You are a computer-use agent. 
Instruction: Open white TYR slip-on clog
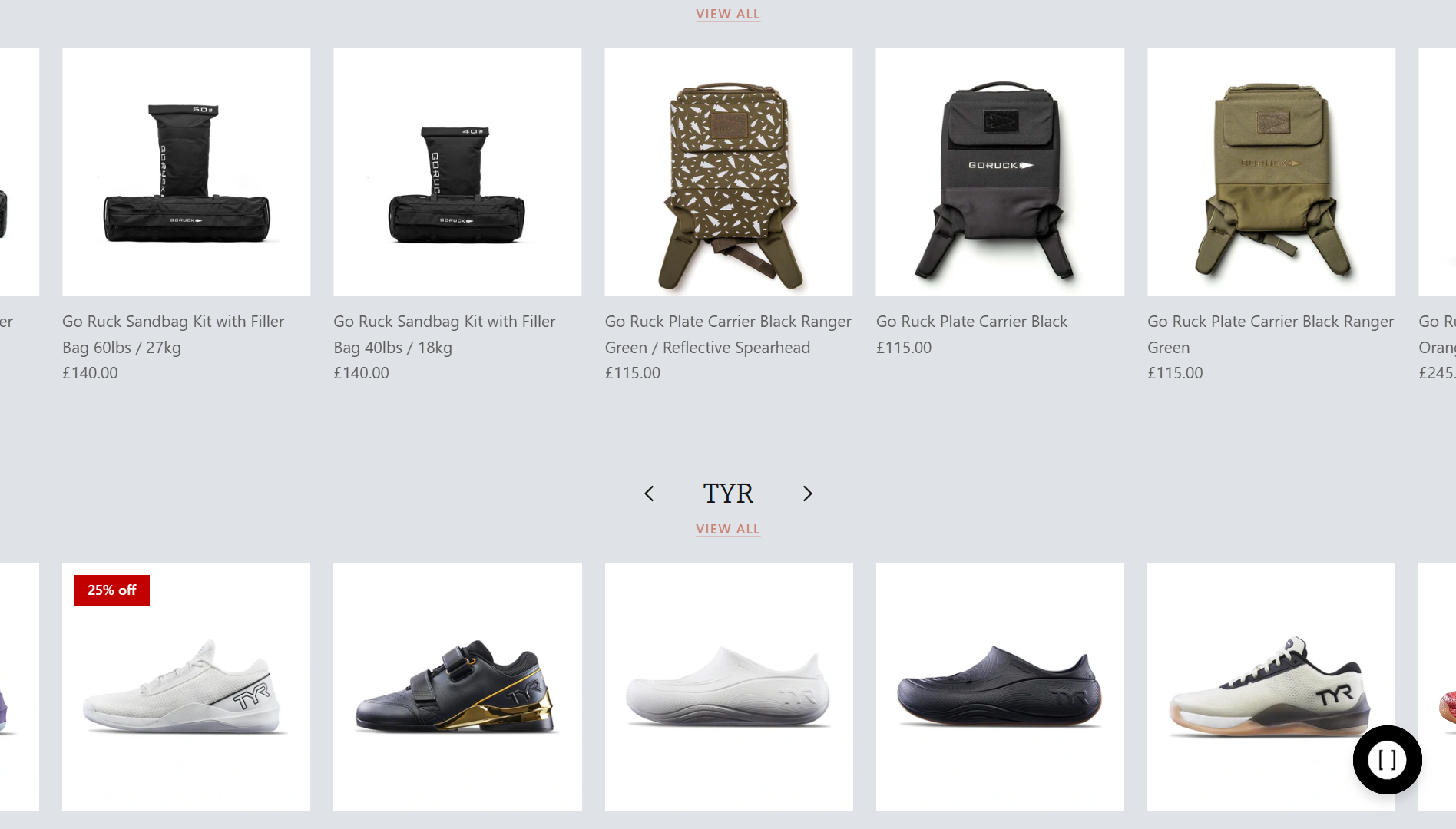point(729,687)
